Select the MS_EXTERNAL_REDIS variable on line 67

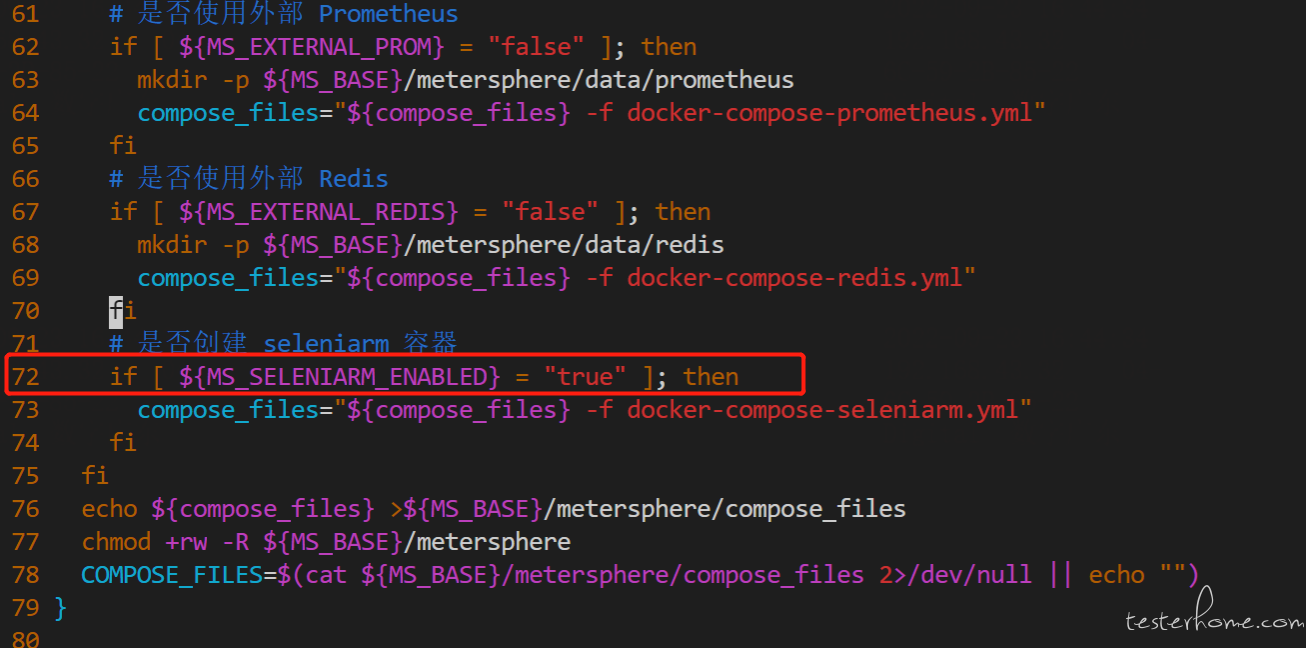(318, 212)
